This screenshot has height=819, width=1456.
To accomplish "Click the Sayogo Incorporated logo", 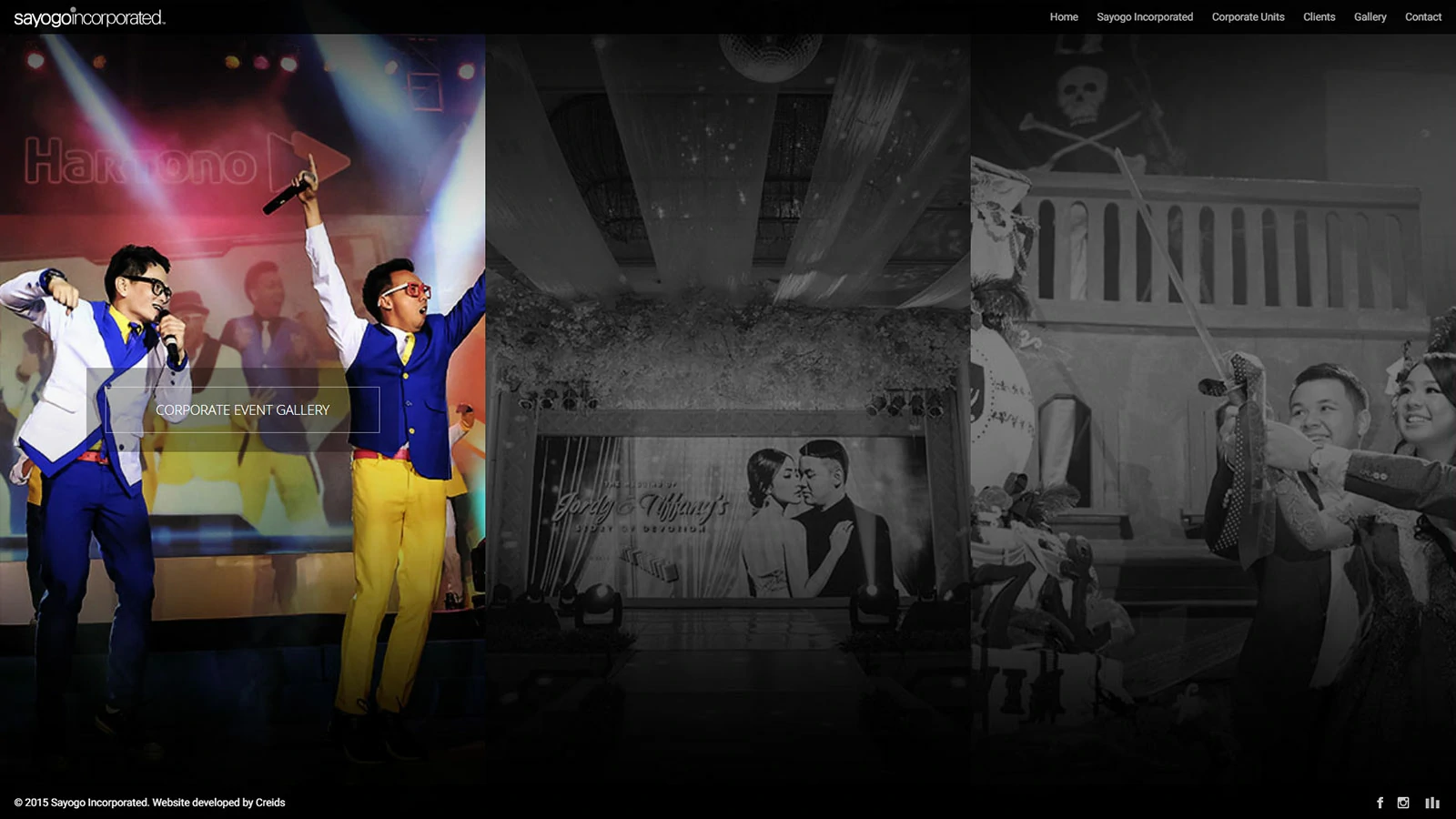I will 89,17.
